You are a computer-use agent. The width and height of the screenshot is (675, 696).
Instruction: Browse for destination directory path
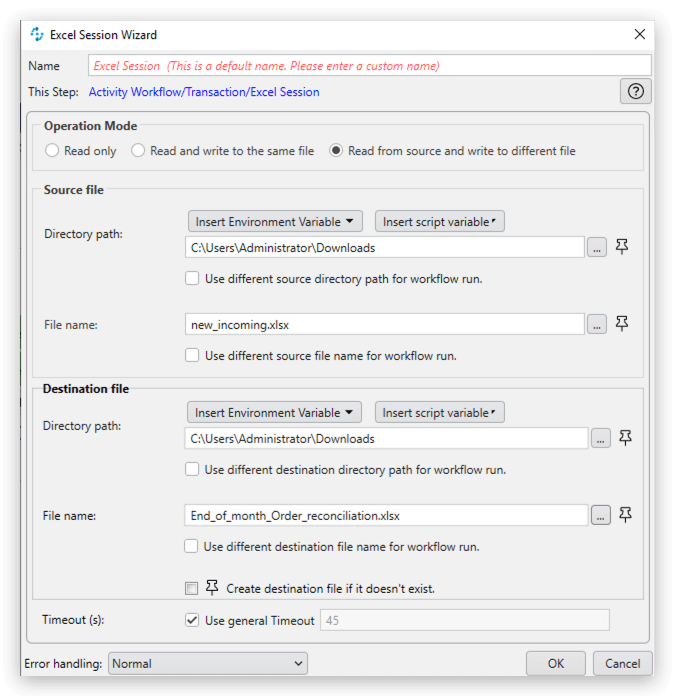[x=600, y=439]
